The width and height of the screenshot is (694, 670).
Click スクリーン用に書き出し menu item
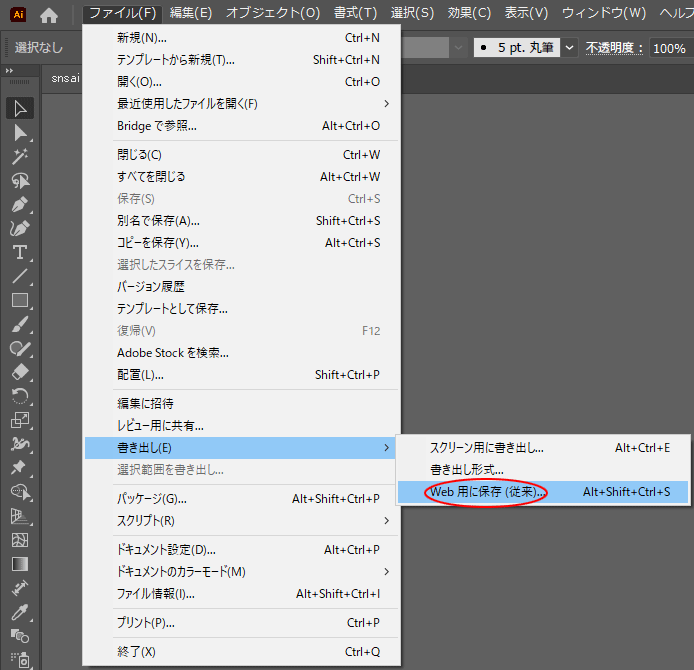(x=486, y=448)
